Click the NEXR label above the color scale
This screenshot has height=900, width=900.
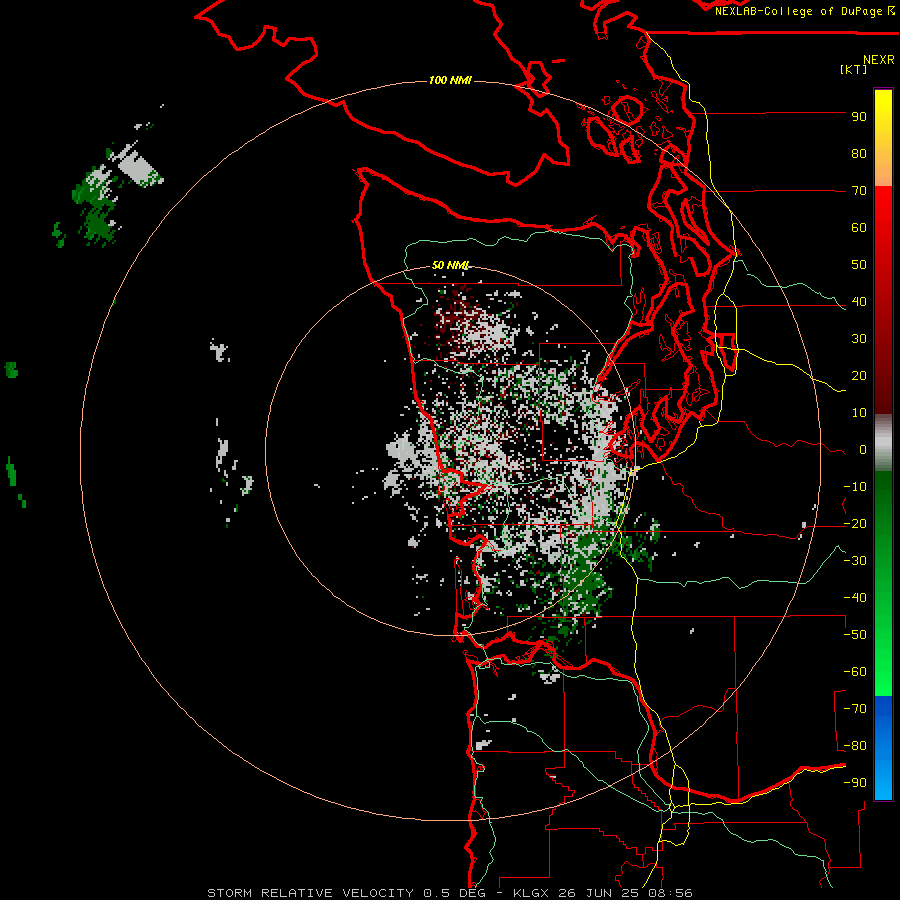(879, 60)
